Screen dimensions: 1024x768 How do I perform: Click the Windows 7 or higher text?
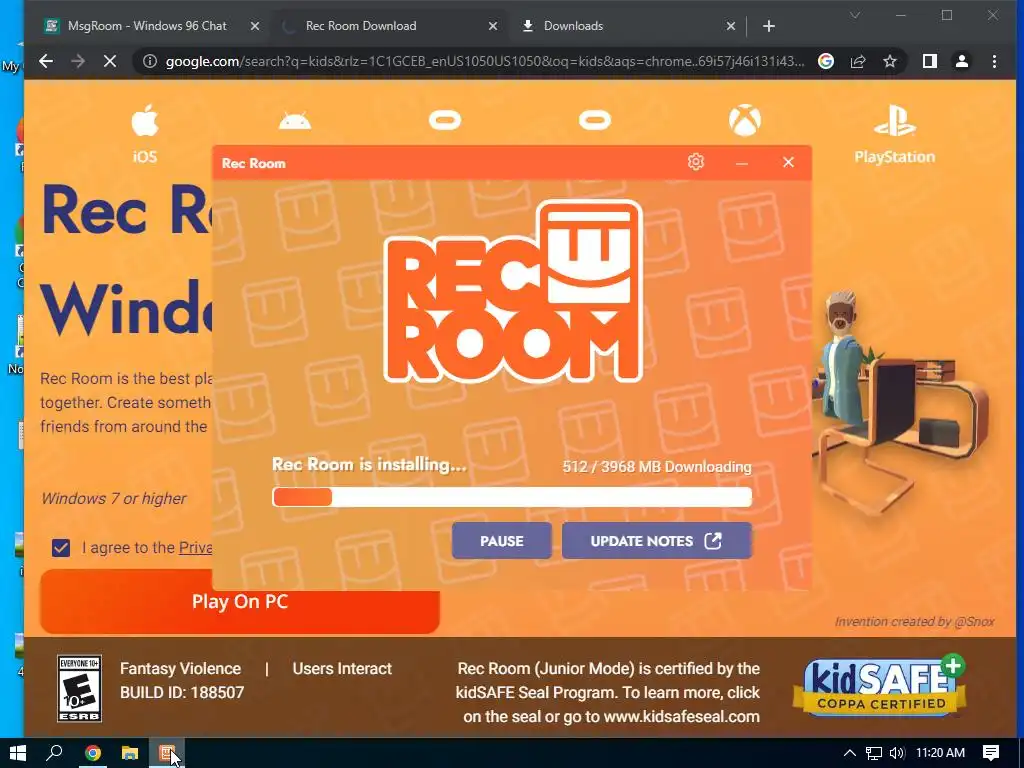(114, 498)
